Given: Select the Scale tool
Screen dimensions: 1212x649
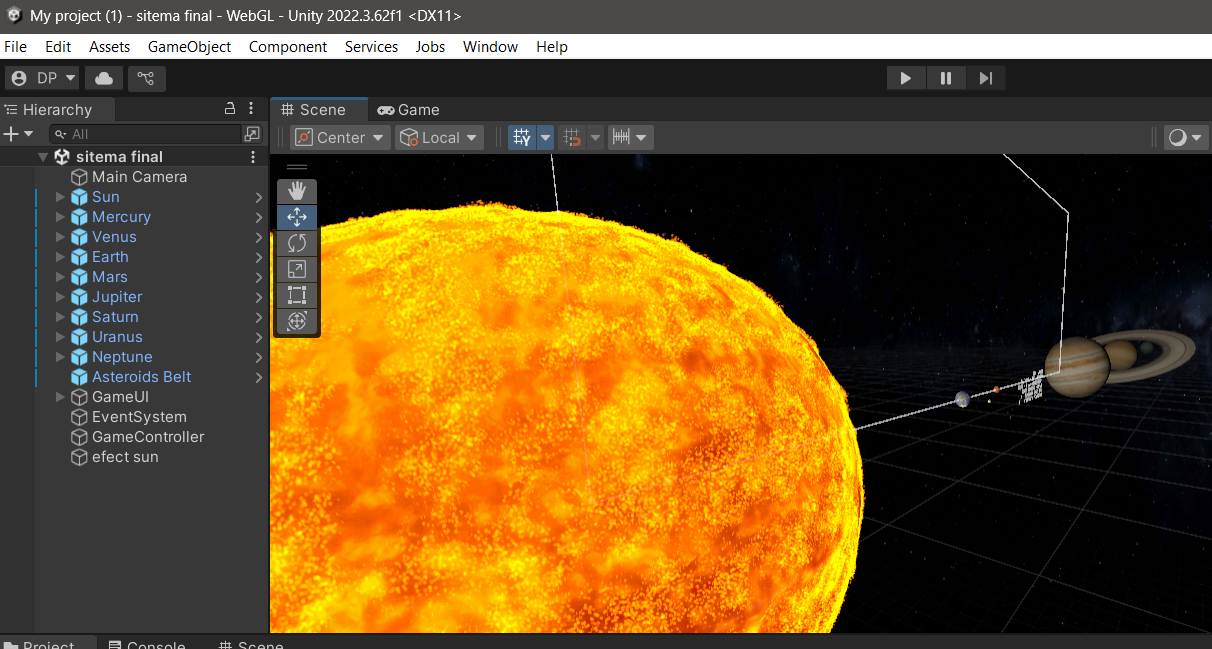Looking at the screenshot, I should coord(297,269).
